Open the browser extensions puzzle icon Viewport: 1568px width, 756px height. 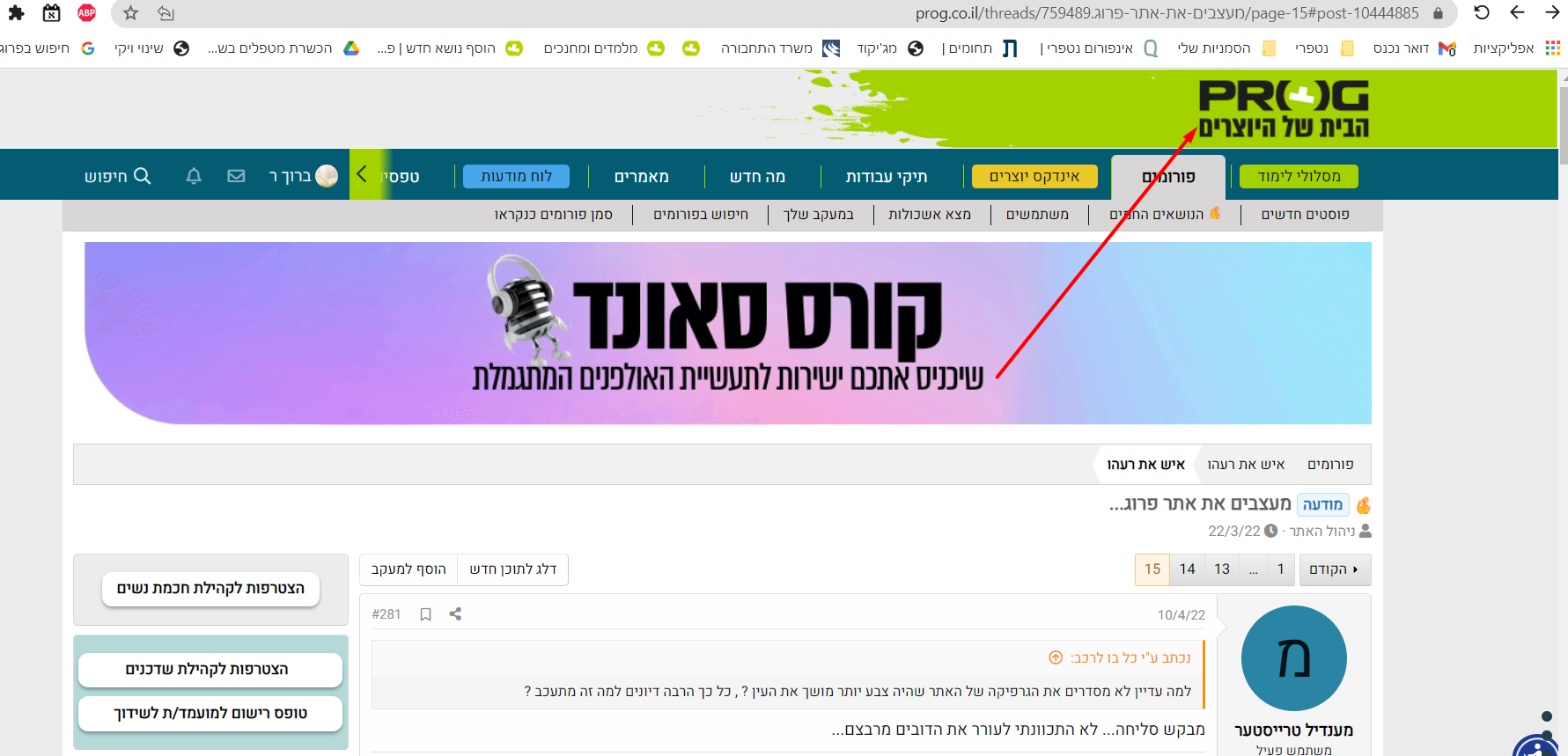[x=16, y=12]
